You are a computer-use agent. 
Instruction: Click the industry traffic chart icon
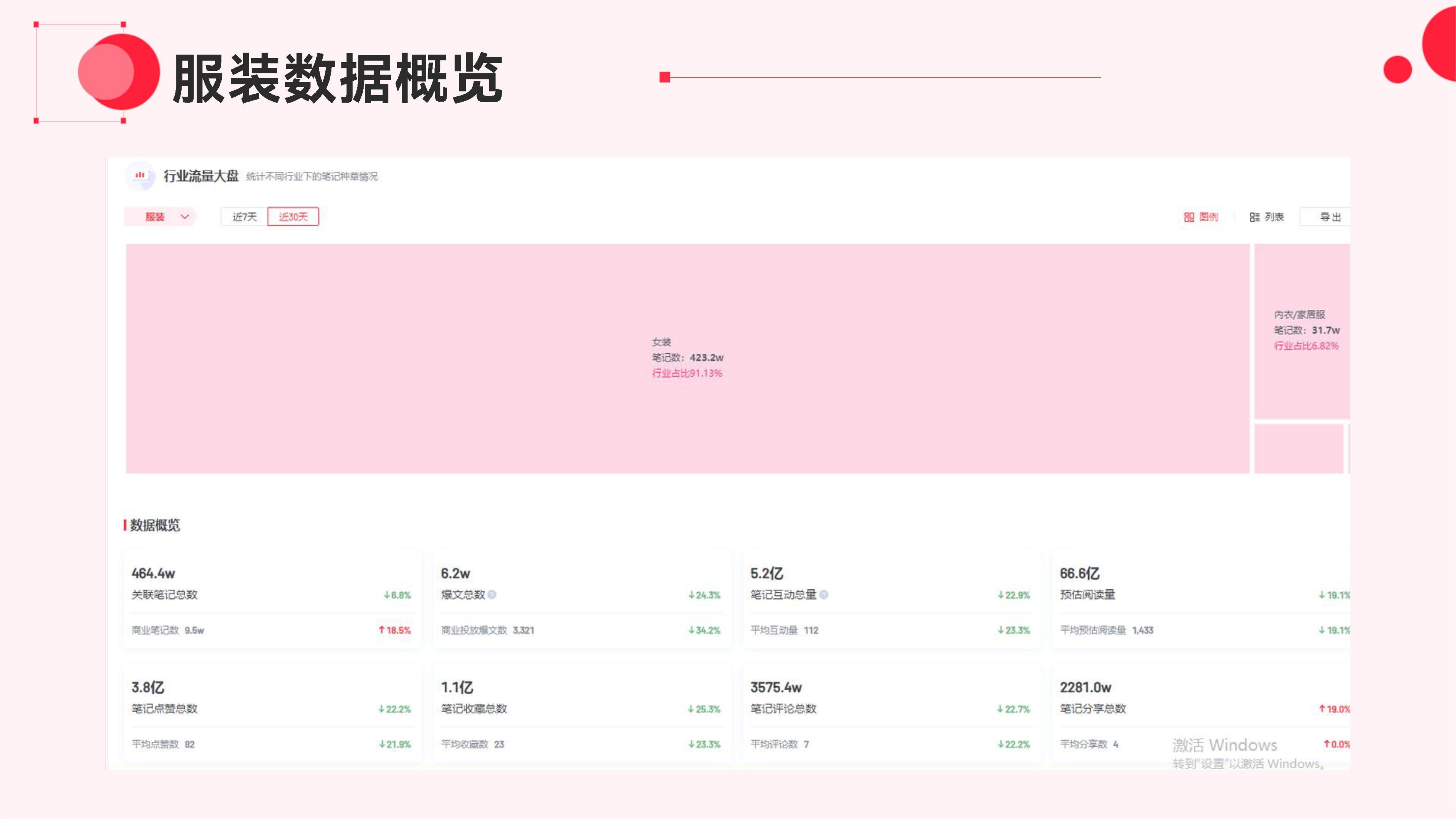coord(140,176)
